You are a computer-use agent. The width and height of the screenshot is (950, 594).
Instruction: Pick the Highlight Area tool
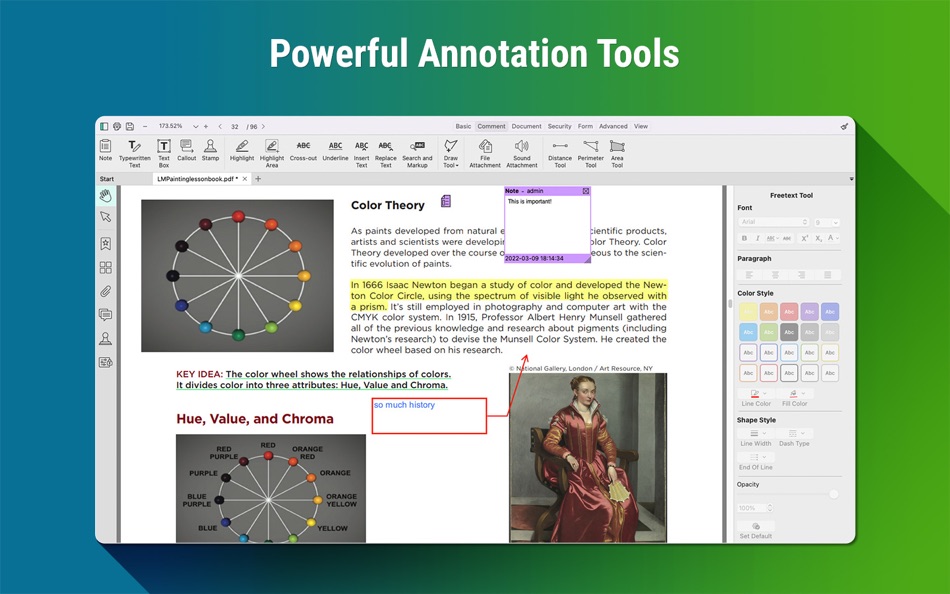pos(272,153)
